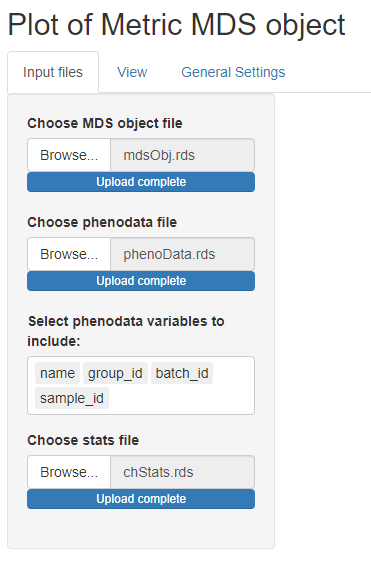
Task: Click the MDS upload complete progress bar
Action: [x=141, y=182]
